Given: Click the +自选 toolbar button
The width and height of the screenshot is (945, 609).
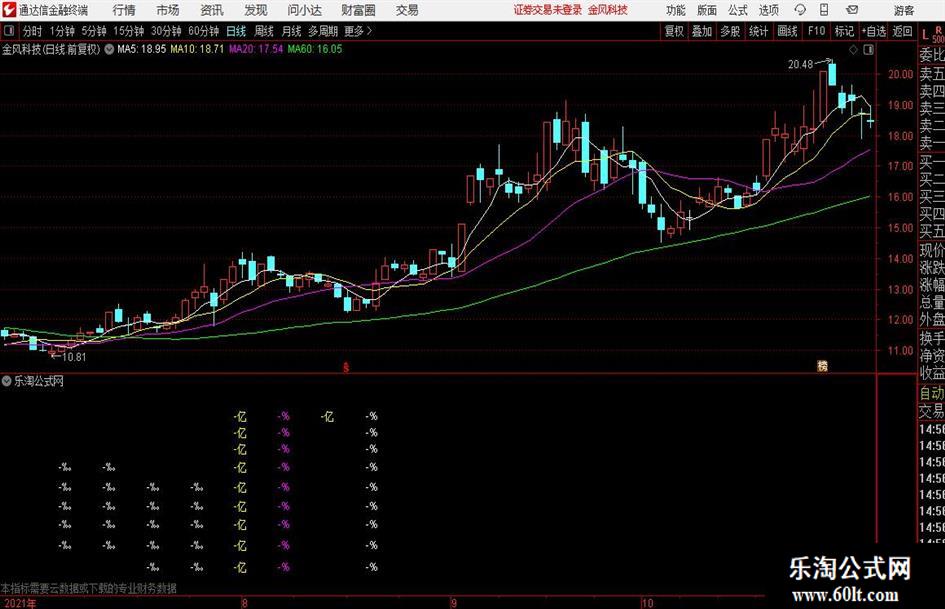Looking at the screenshot, I should [874, 31].
